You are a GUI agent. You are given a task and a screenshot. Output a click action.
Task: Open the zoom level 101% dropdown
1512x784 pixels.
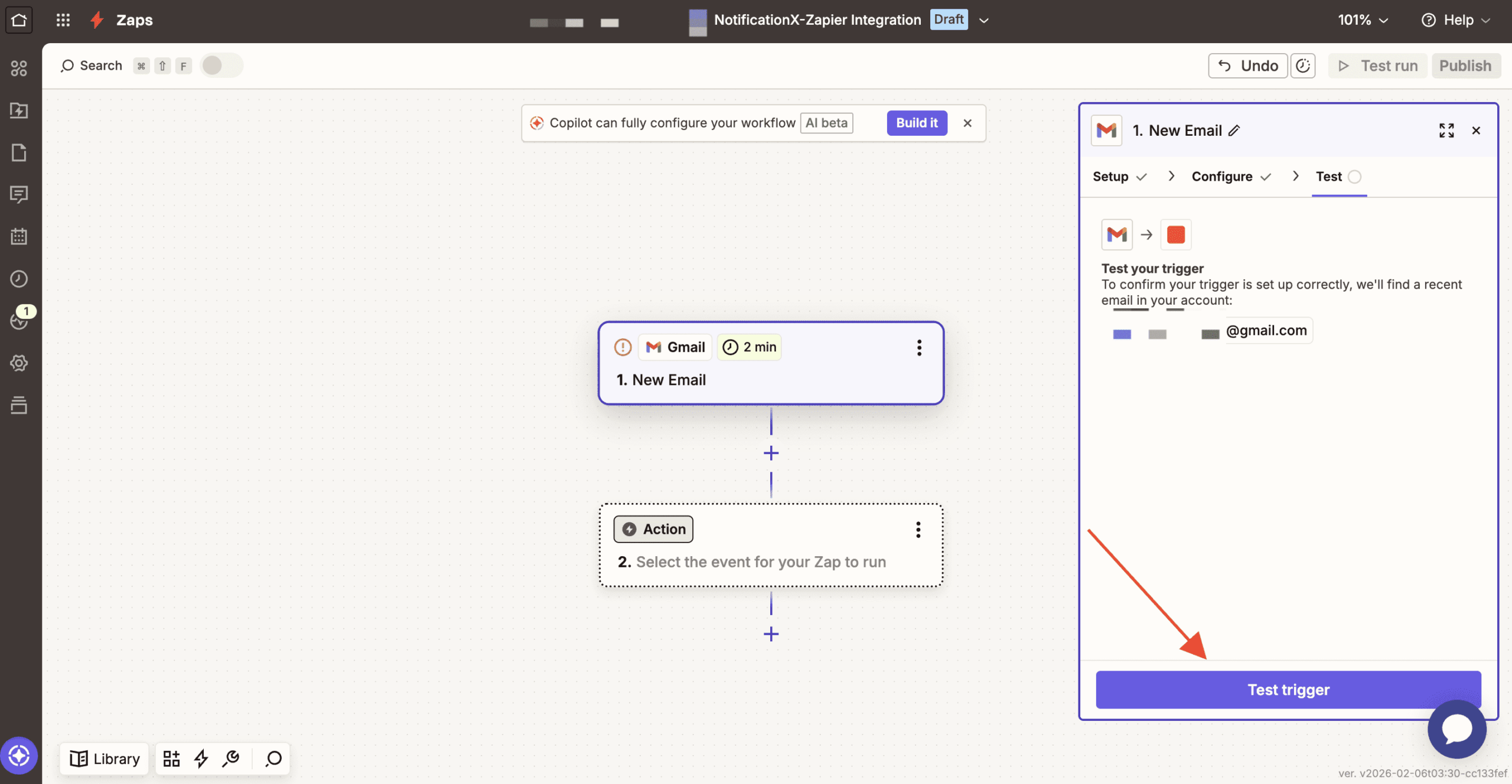click(x=1363, y=20)
